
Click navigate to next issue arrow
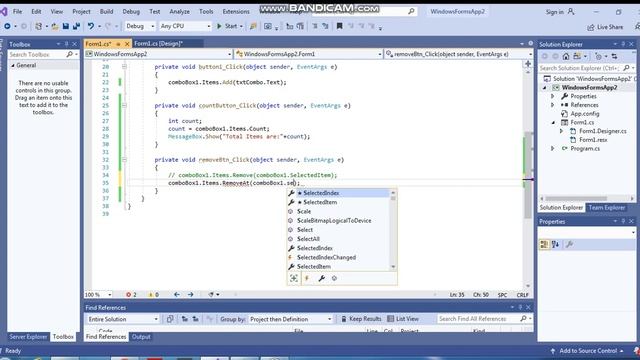click(x=191, y=294)
